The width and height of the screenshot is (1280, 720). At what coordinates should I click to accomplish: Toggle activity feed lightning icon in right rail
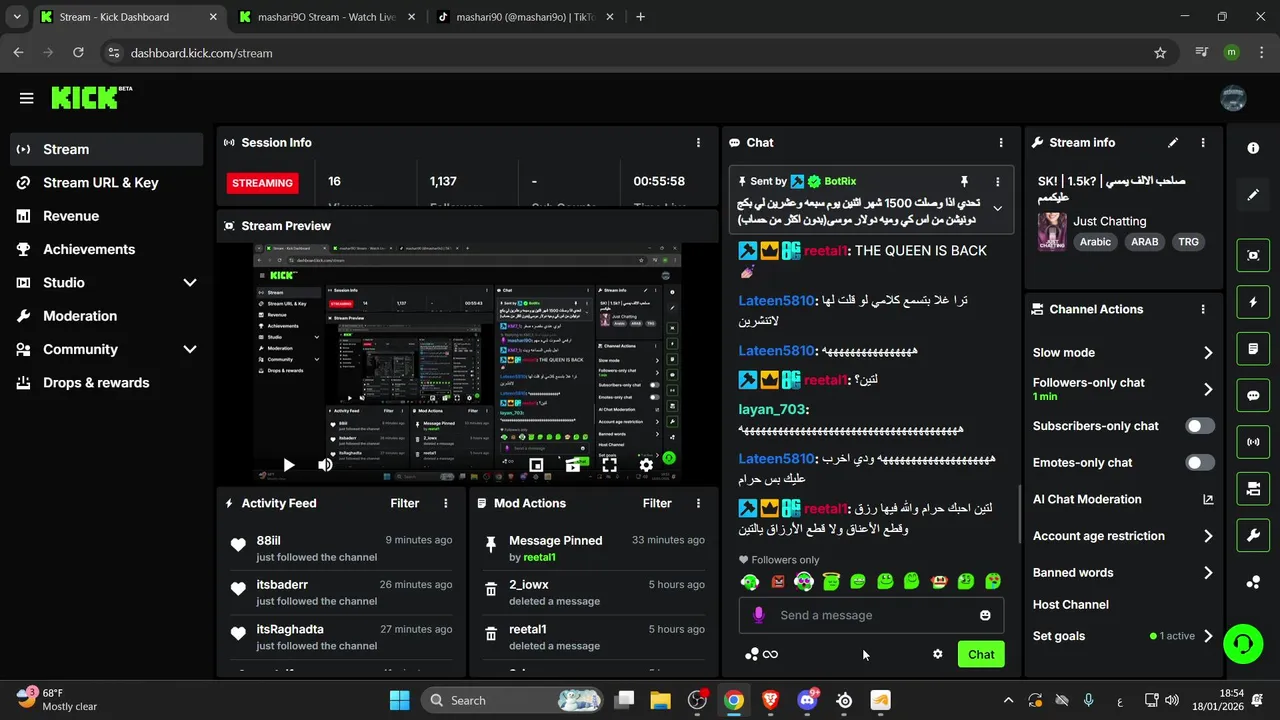click(x=1253, y=302)
